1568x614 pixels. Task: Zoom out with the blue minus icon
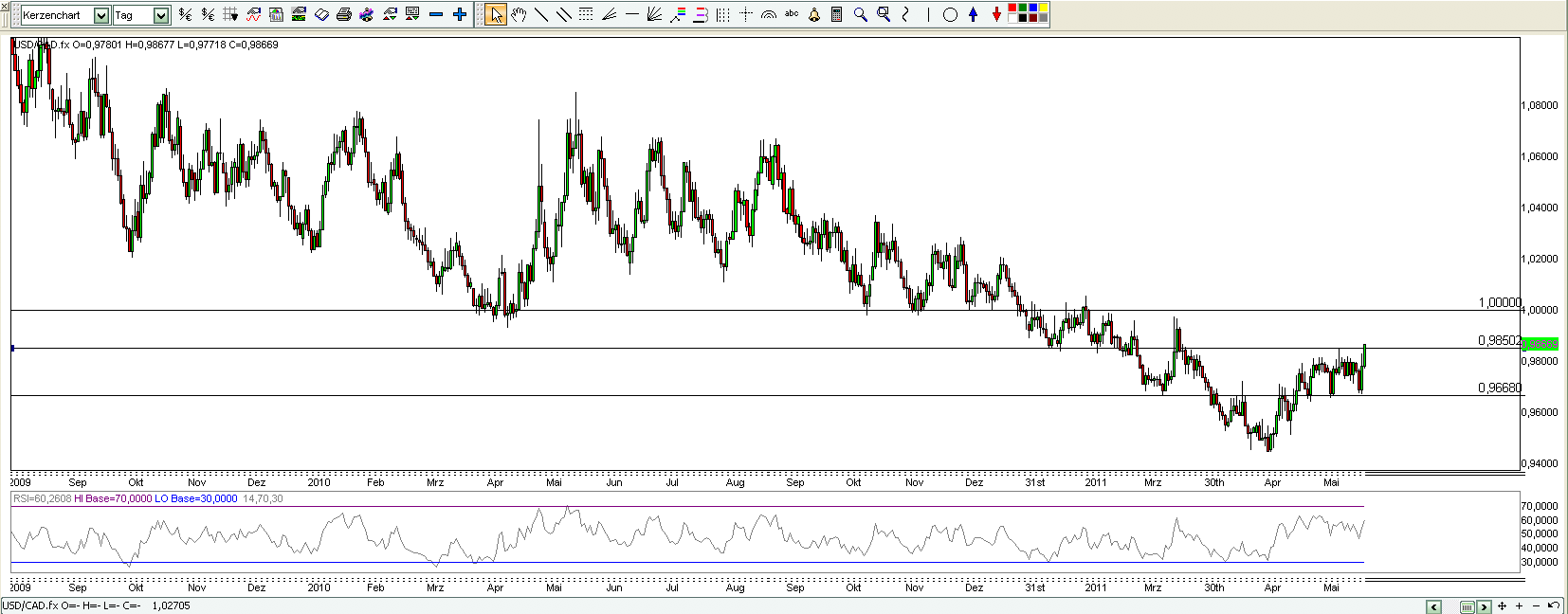click(436, 14)
